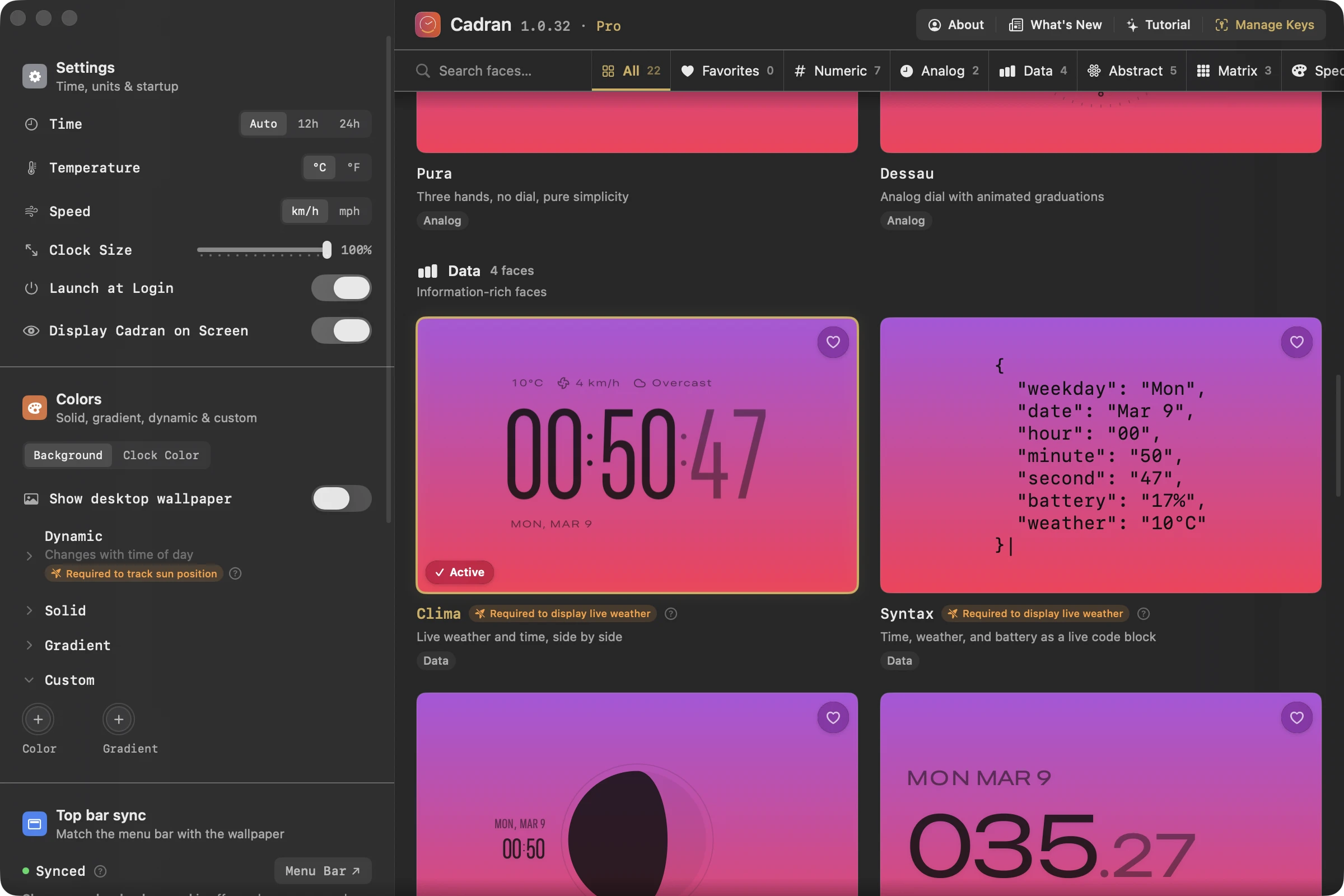Click help icon beside Synced status
The width and height of the screenshot is (1344, 896).
[100, 871]
